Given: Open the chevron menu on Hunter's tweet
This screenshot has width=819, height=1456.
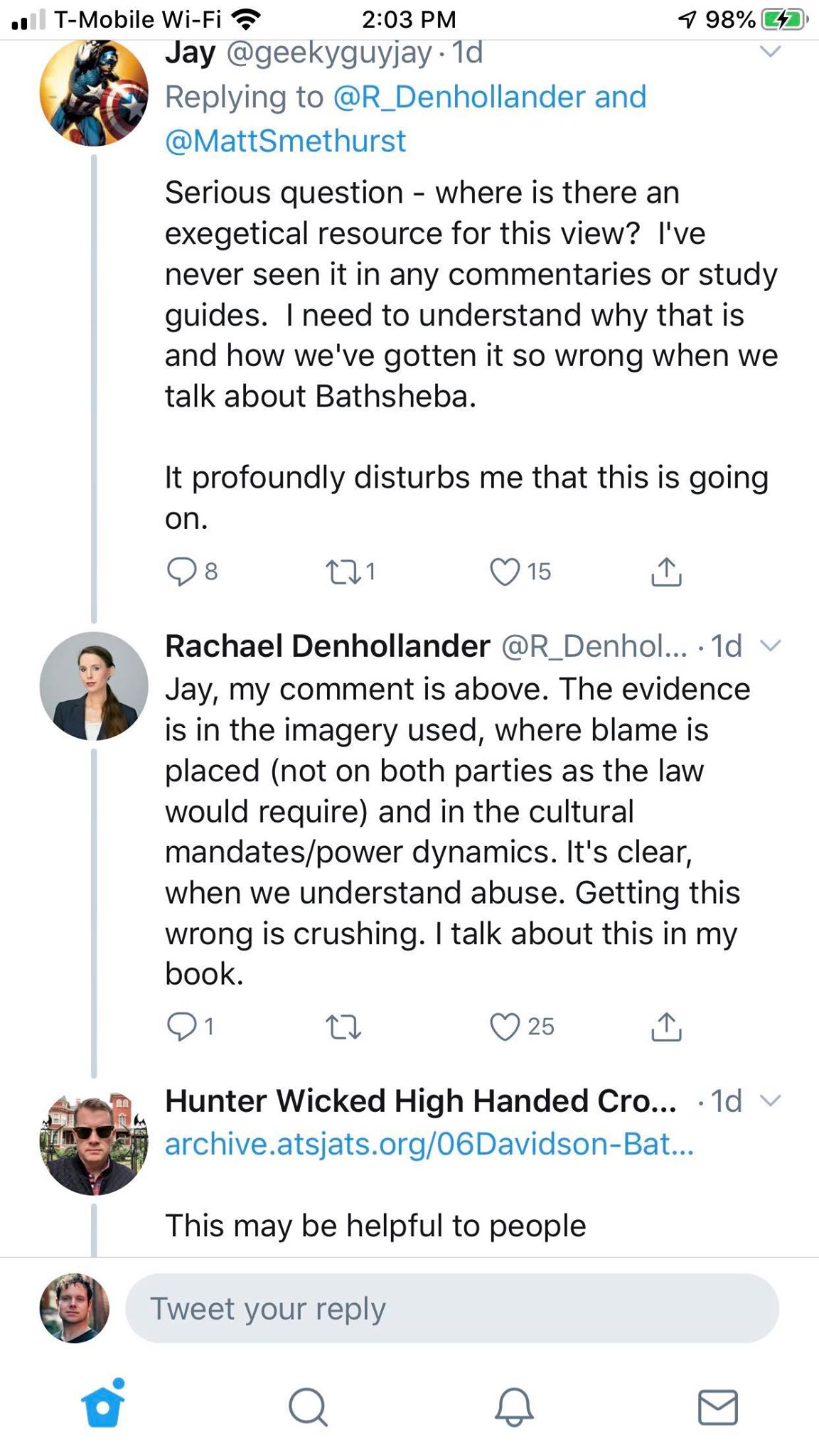Looking at the screenshot, I should tap(771, 1101).
